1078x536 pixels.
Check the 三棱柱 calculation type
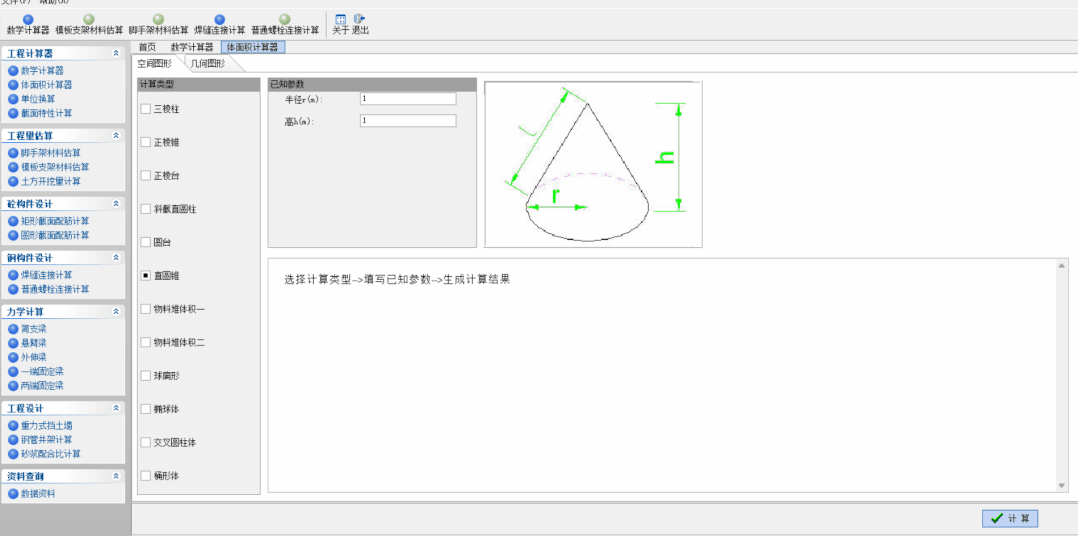(x=146, y=108)
